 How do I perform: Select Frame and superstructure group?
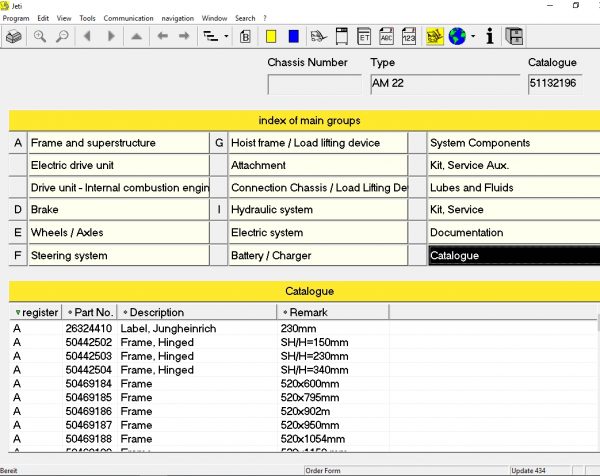click(x=119, y=143)
